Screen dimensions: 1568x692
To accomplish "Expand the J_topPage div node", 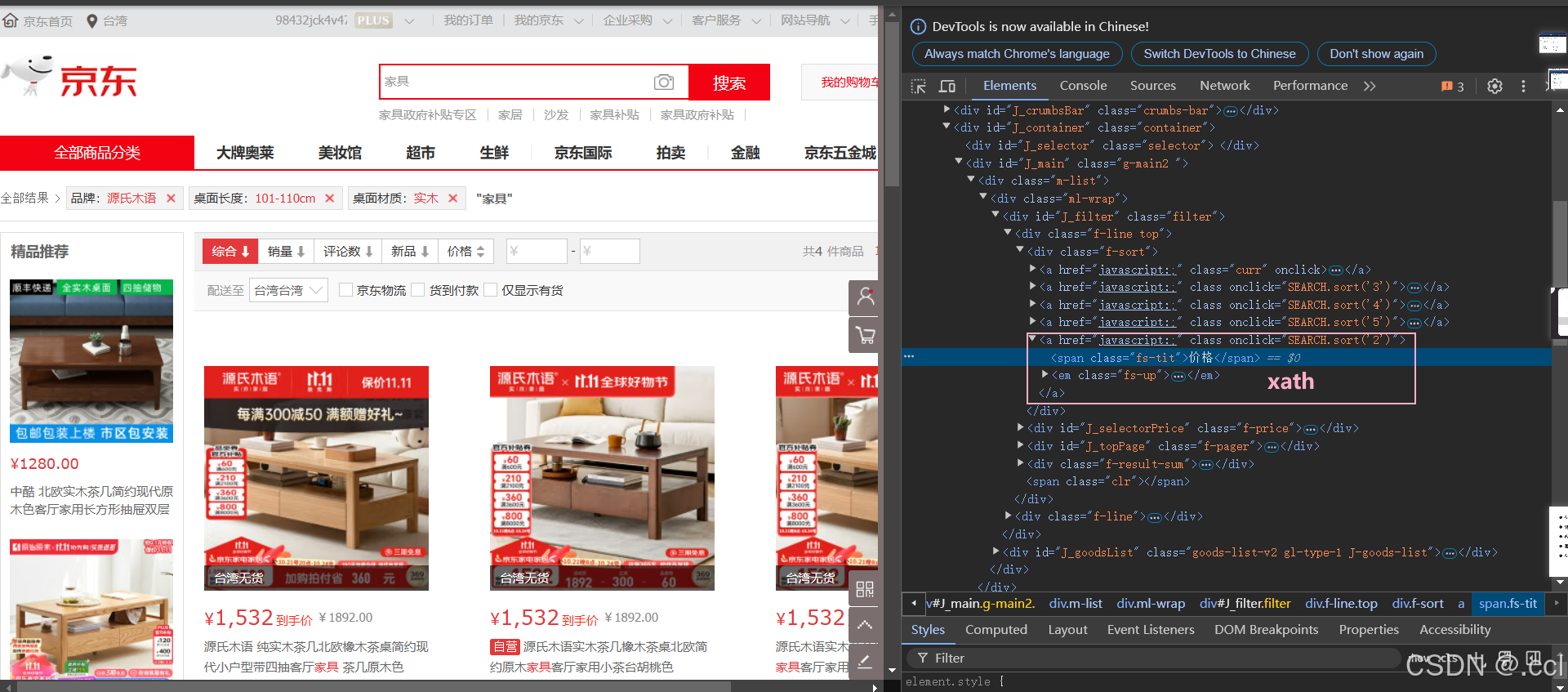I will point(1020,445).
